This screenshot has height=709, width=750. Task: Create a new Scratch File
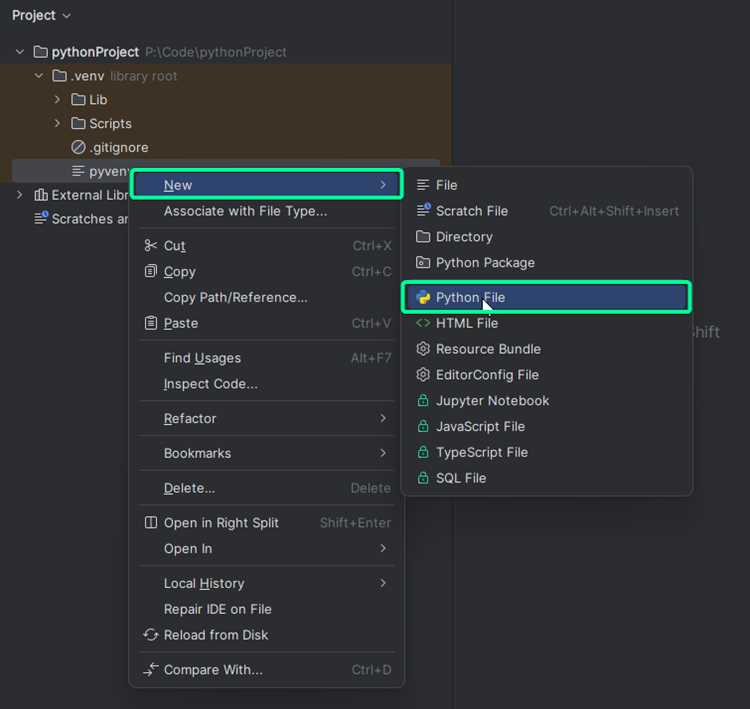pyautogui.click(x=547, y=211)
